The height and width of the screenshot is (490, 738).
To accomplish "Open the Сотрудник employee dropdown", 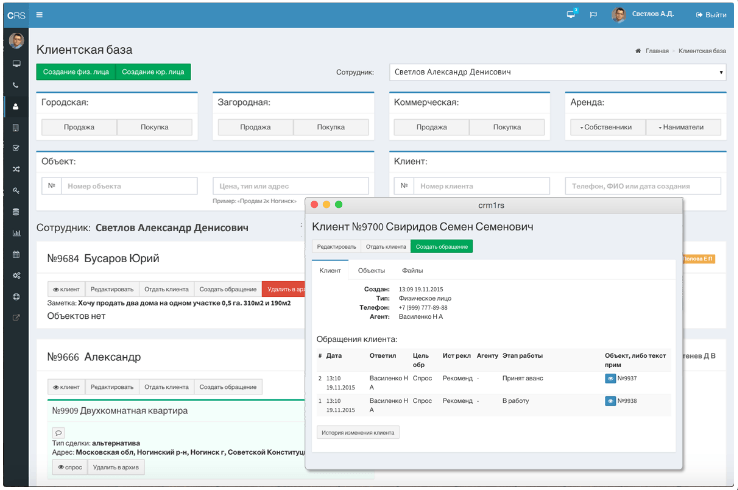I will click(x=557, y=72).
